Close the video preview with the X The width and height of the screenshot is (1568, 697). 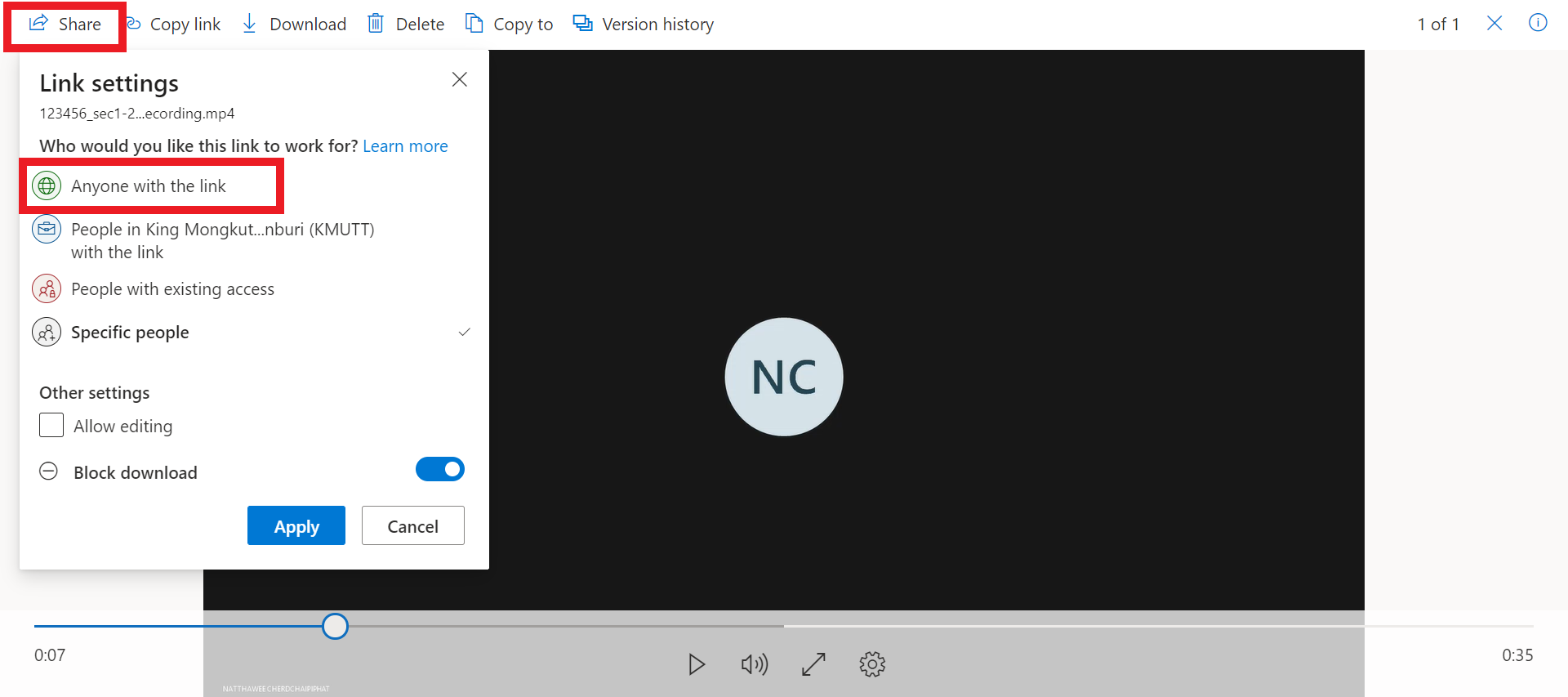pos(1494,23)
